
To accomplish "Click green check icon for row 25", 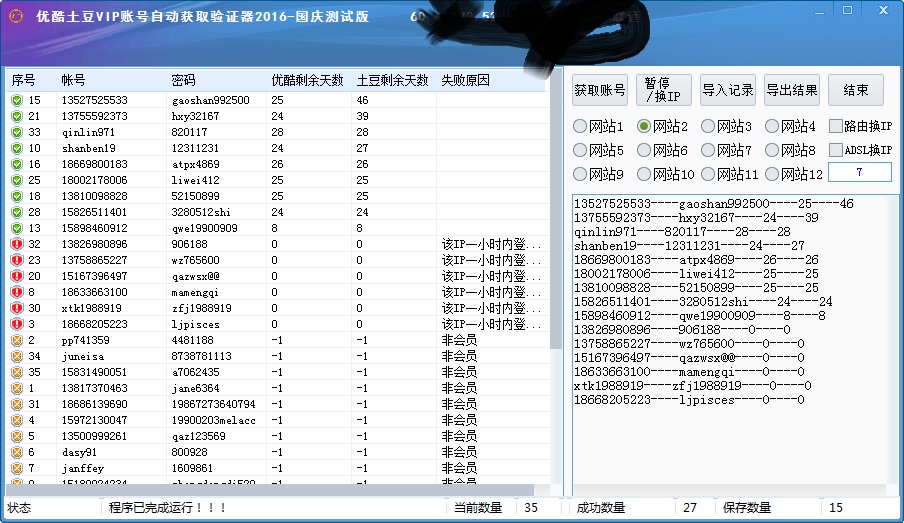I will click(x=17, y=180).
